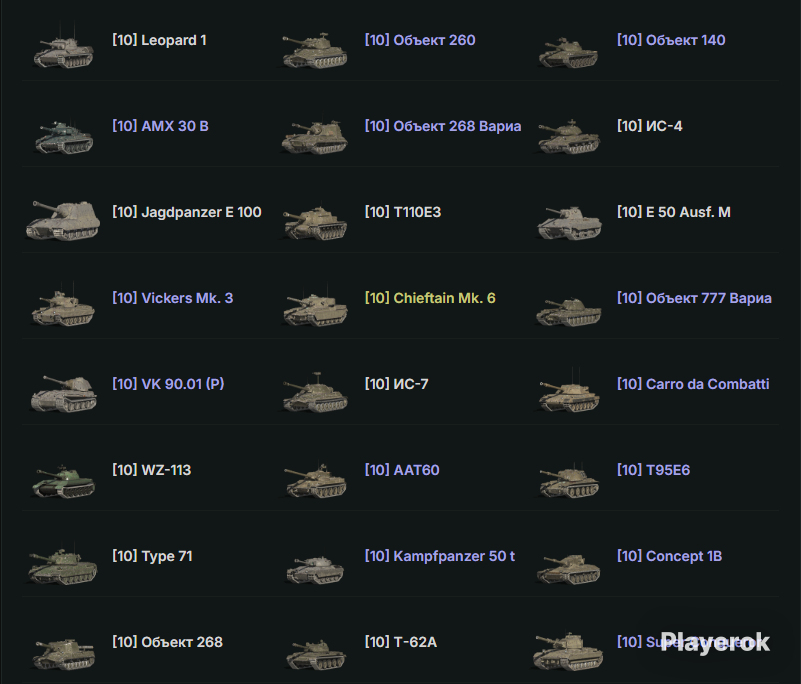Screen dimensions: 801x684
Task: Follow the [10] AMX 30 B link
Action: (x=160, y=126)
